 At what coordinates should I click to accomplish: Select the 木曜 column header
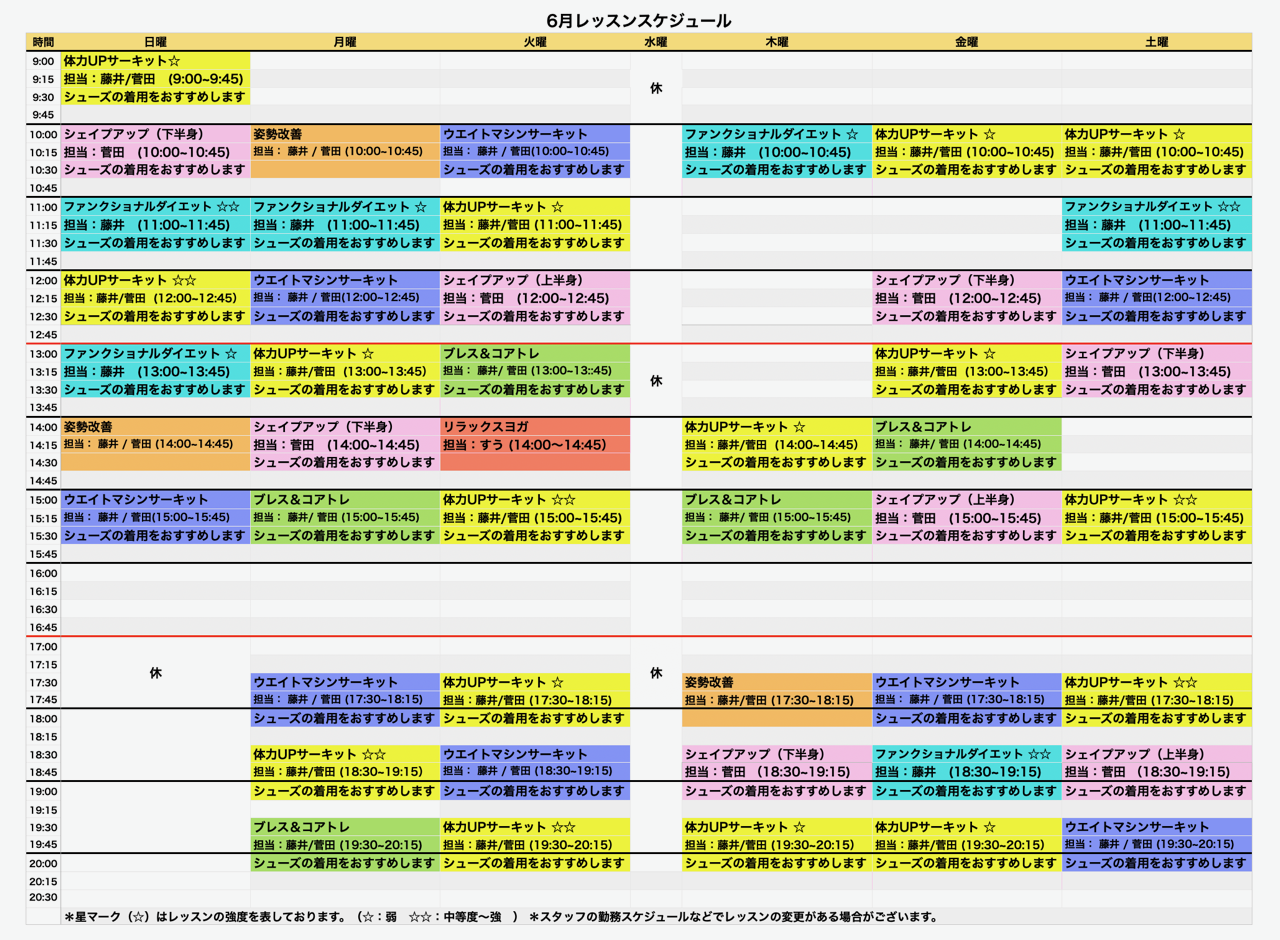[777, 42]
